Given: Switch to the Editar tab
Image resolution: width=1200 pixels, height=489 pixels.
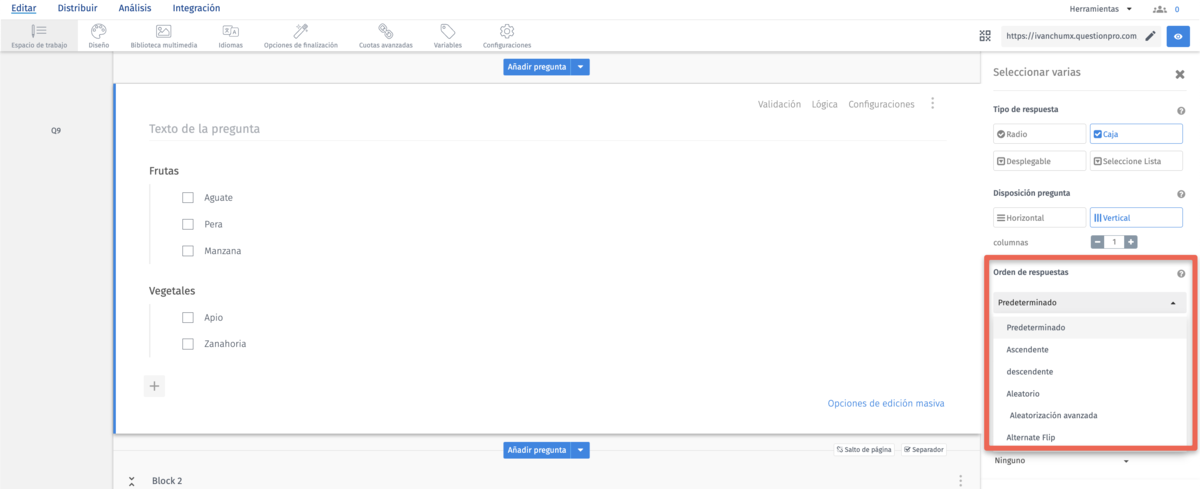Looking at the screenshot, I should click(x=24, y=8).
